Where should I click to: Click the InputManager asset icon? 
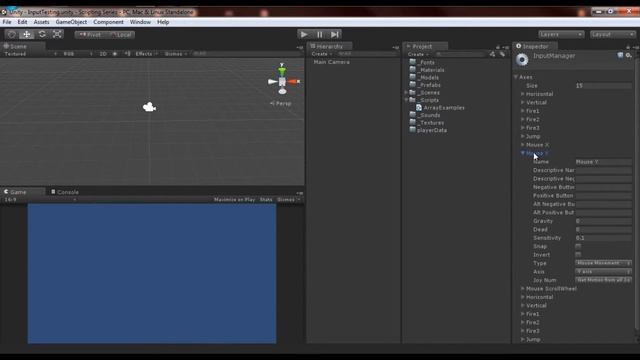tap(522, 60)
